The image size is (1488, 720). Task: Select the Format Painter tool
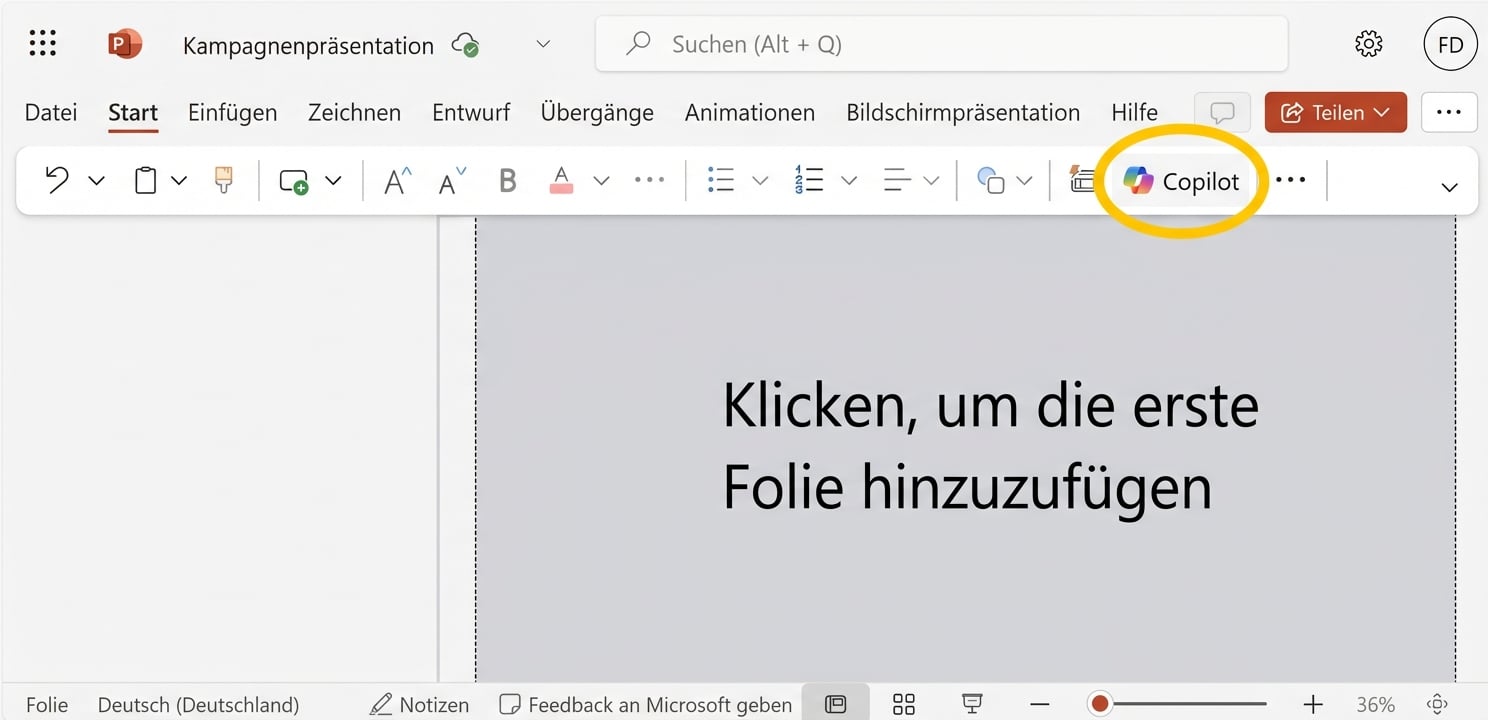point(222,180)
